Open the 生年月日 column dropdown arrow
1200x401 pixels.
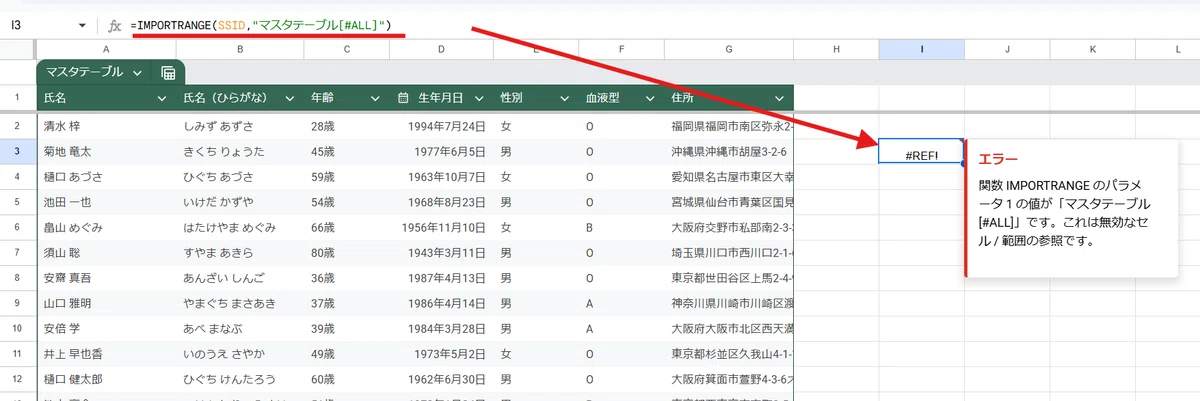(479, 98)
